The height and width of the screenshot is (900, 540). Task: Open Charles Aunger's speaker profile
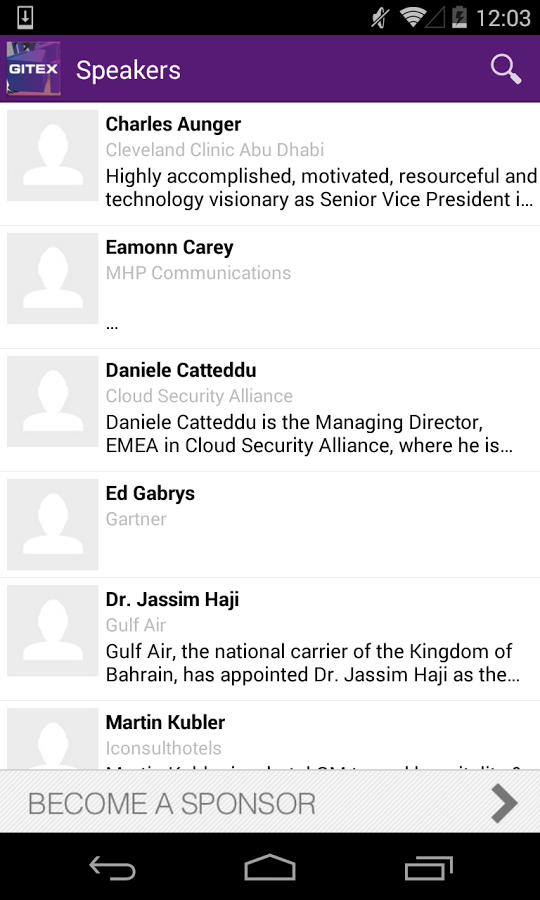[270, 164]
